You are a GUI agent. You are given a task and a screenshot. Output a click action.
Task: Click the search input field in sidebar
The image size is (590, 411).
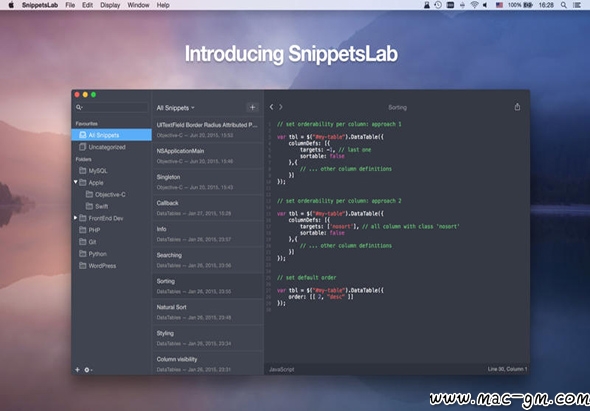tap(111, 107)
